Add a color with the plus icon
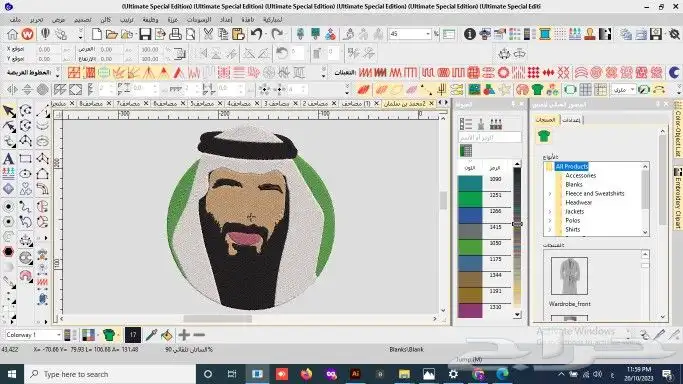 [x=184, y=335]
